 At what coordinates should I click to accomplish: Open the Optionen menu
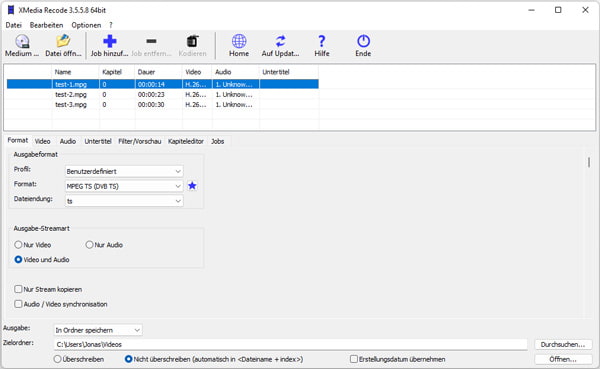click(86, 25)
